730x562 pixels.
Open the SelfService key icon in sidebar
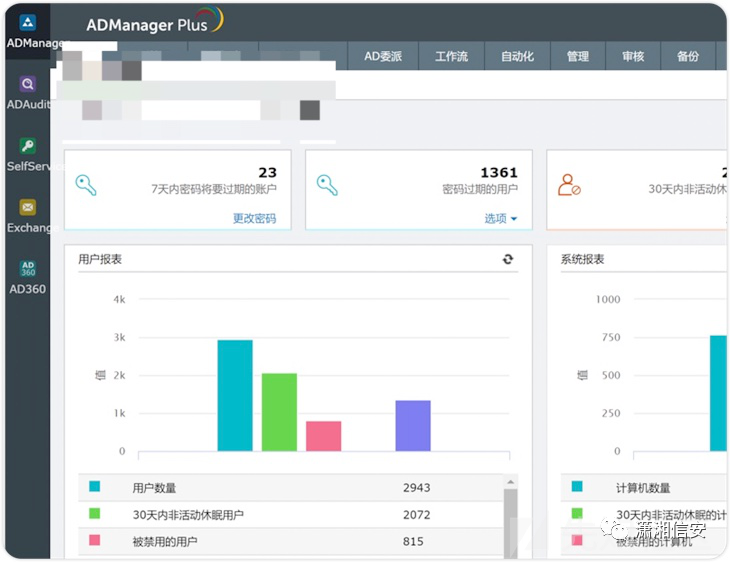(x=27, y=146)
